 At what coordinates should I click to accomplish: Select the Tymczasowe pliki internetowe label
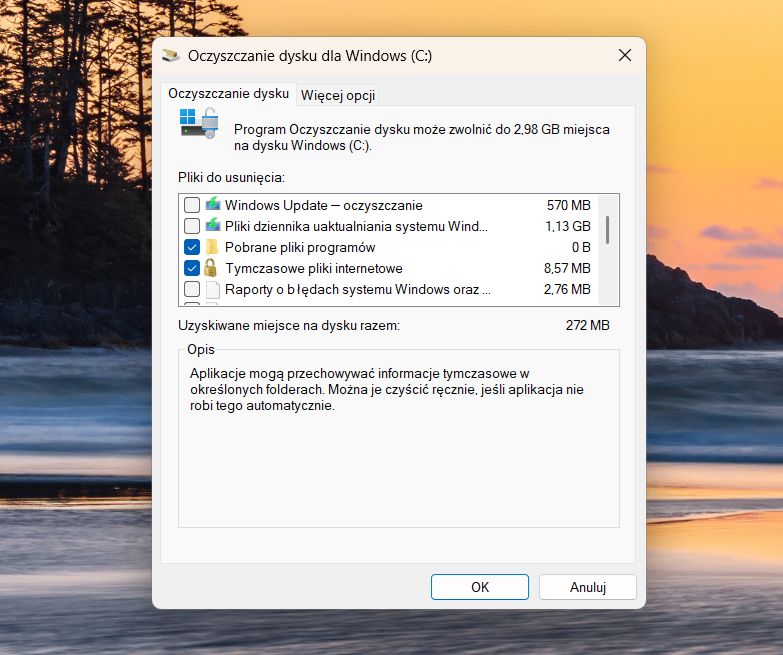[314, 269]
